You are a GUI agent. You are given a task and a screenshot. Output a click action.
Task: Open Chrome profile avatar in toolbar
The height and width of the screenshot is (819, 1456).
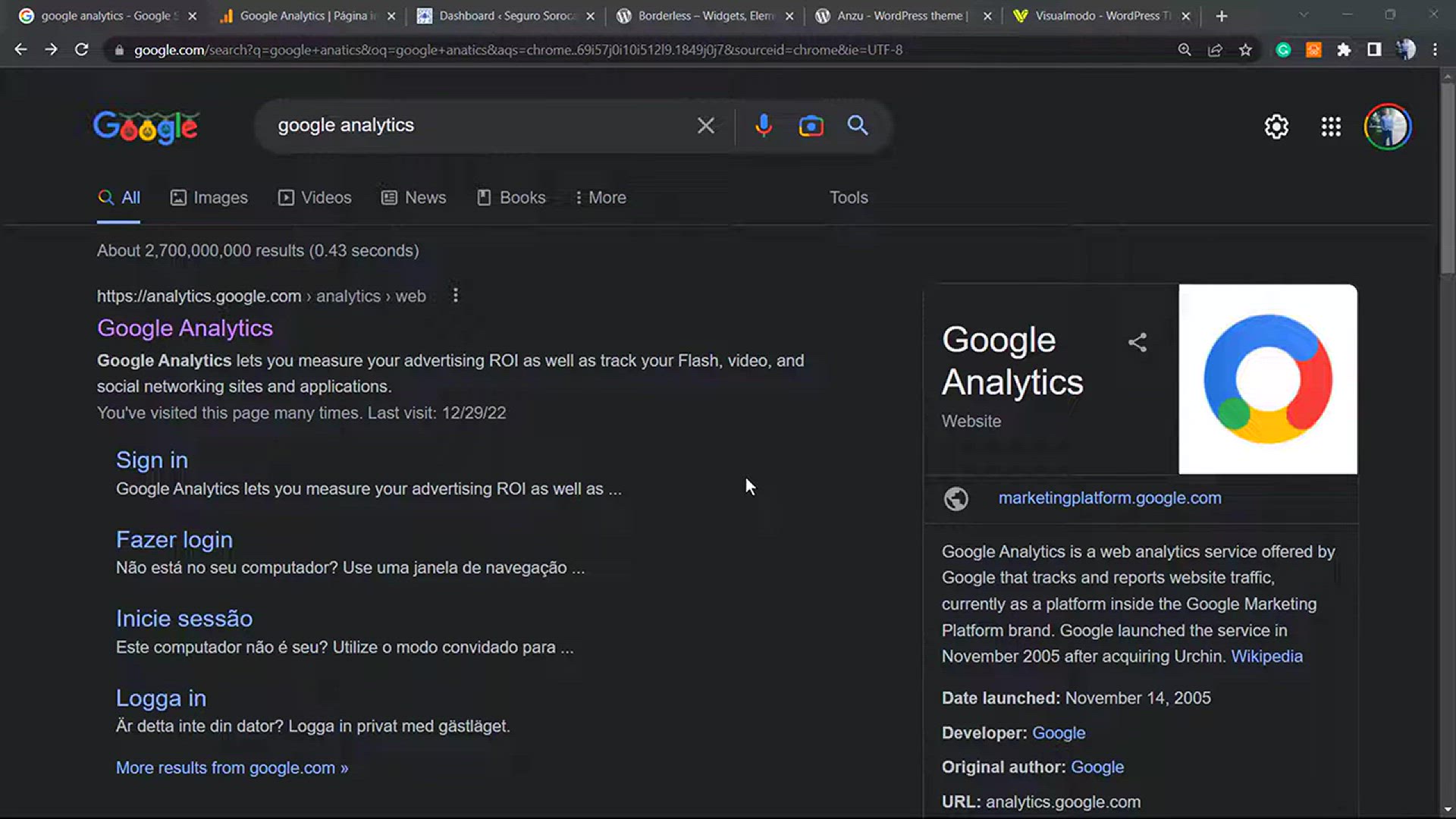[x=1405, y=49]
